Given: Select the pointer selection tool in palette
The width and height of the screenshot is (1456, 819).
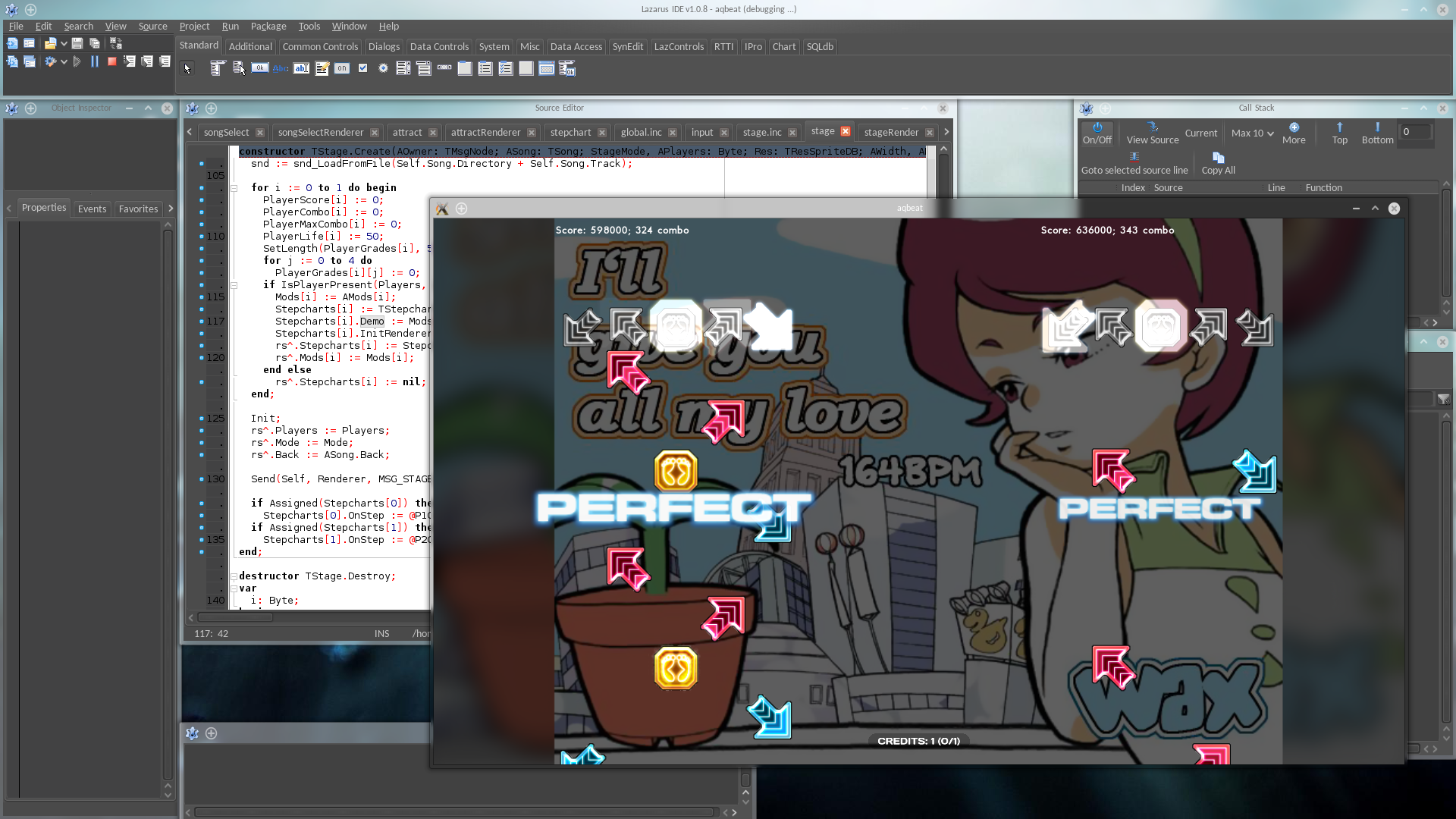Looking at the screenshot, I should [x=187, y=68].
